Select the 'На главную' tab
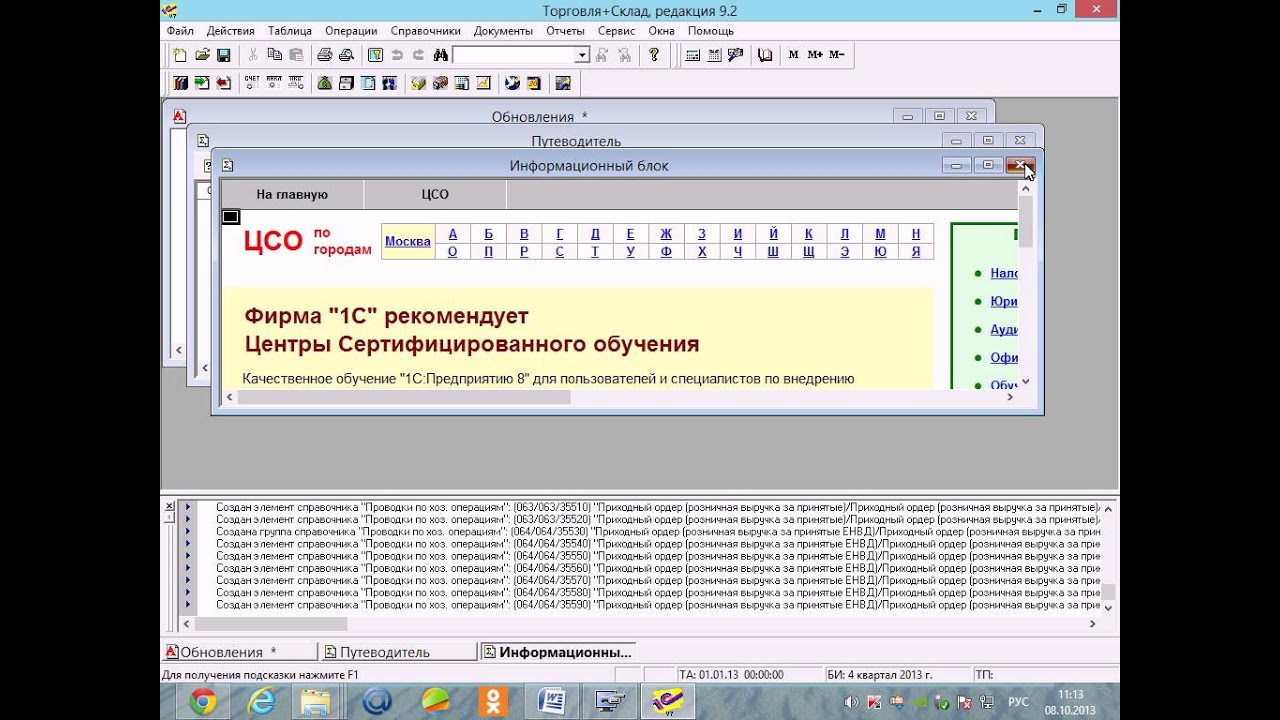Viewport: 1280px width, 720px height. [292, 194]
